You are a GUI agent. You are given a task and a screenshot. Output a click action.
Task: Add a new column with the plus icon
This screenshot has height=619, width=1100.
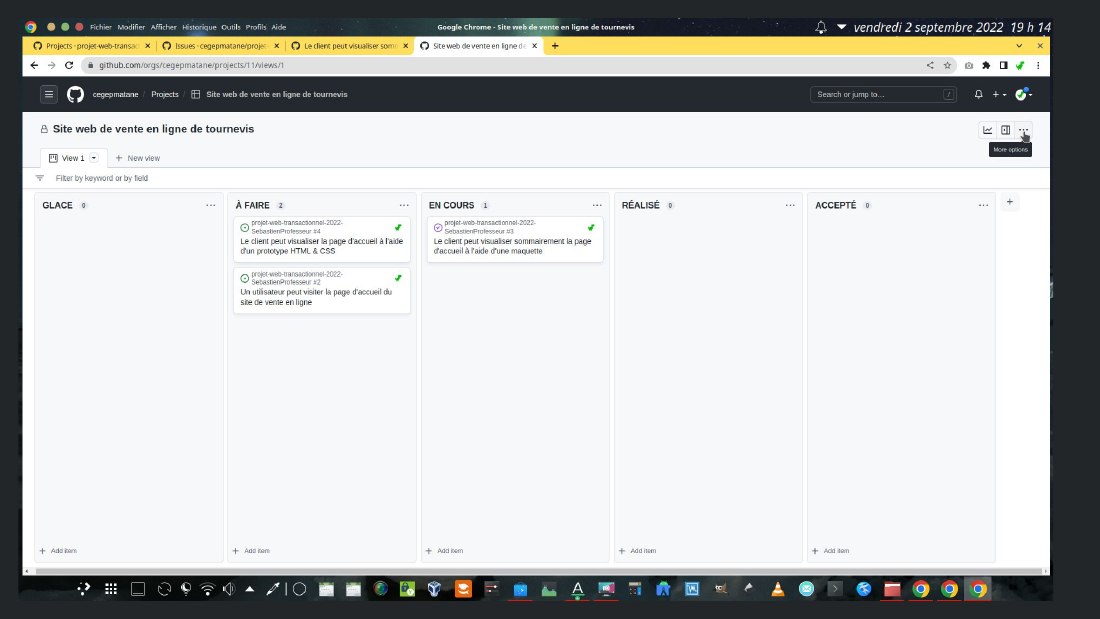[1010, 202]
